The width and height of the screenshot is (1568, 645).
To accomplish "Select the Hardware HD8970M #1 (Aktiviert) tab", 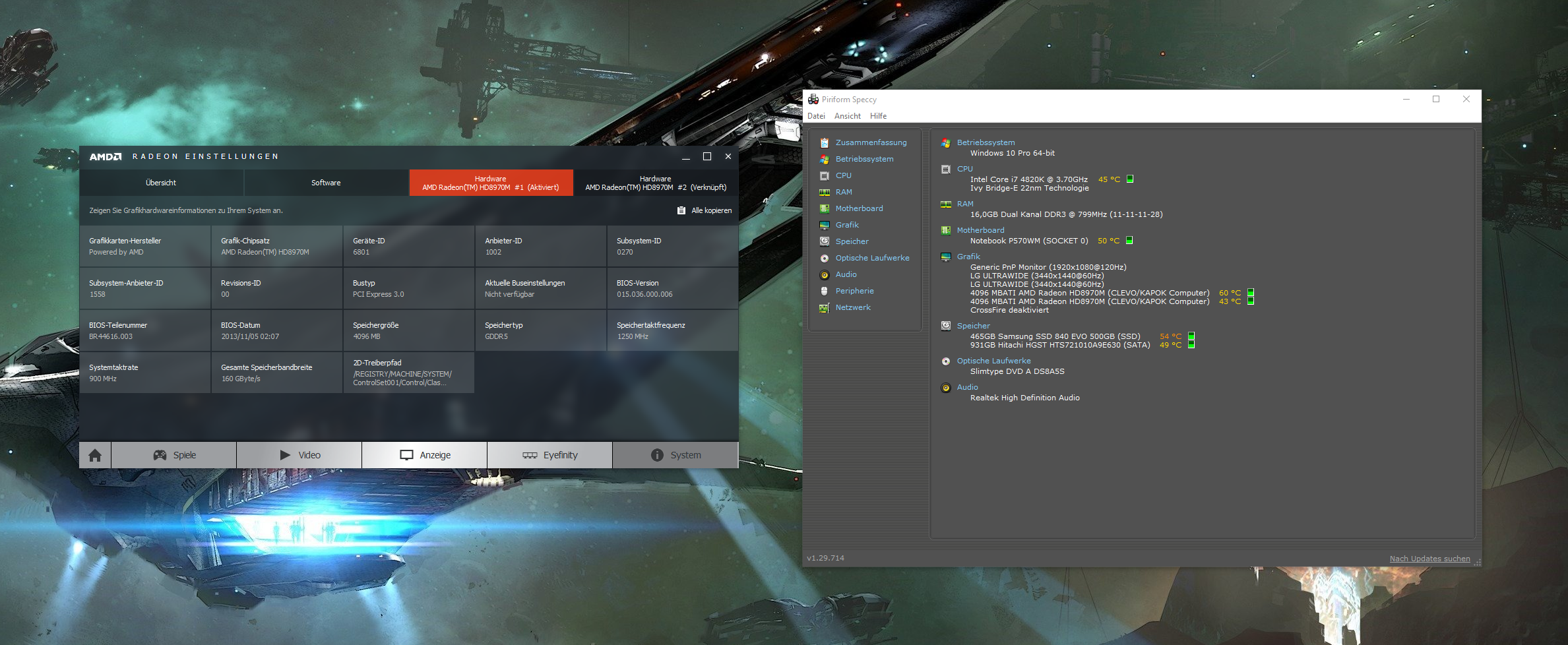I will pyautogui.click(x=491, y=183).
